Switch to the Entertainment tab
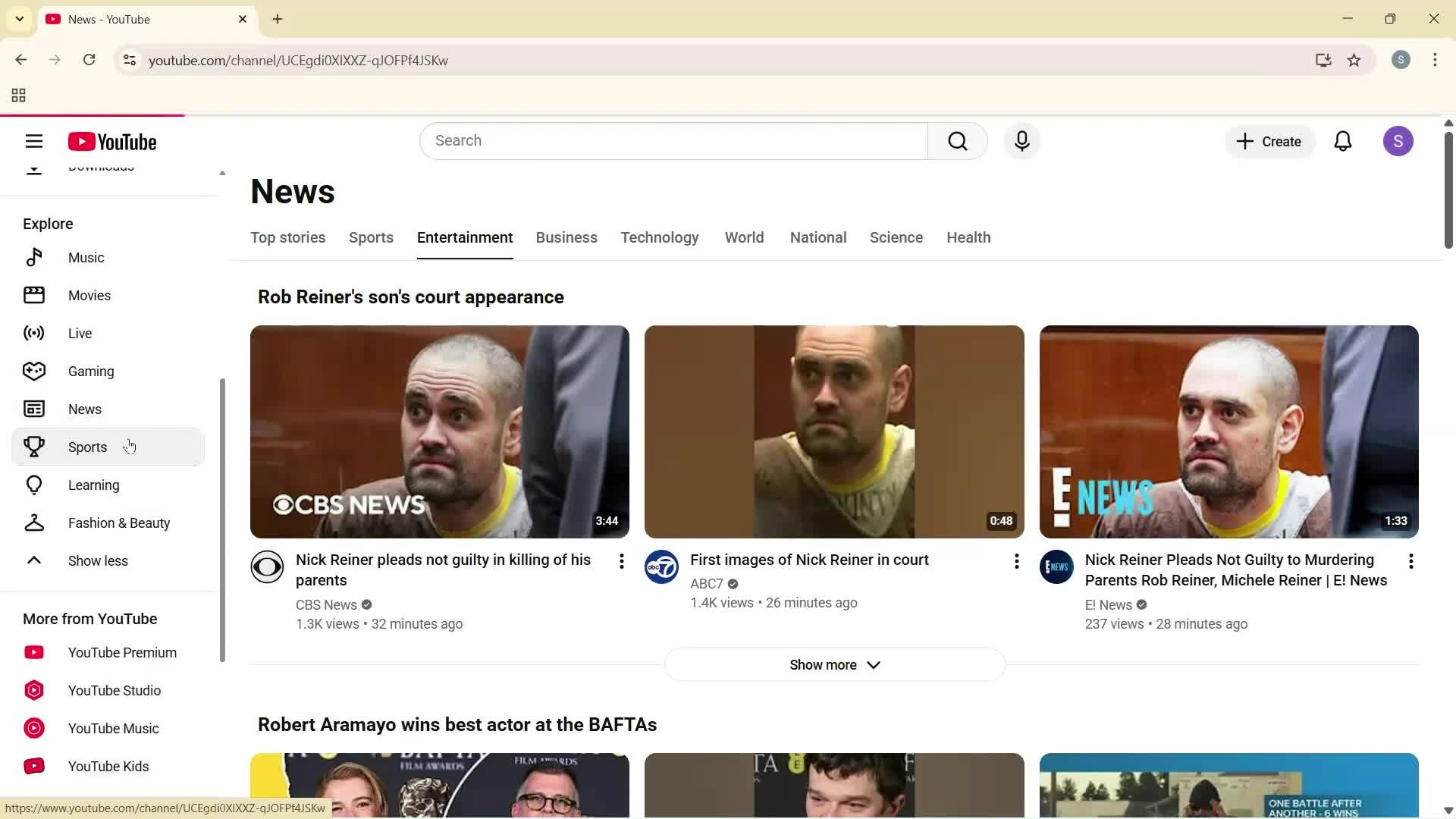 465,237
